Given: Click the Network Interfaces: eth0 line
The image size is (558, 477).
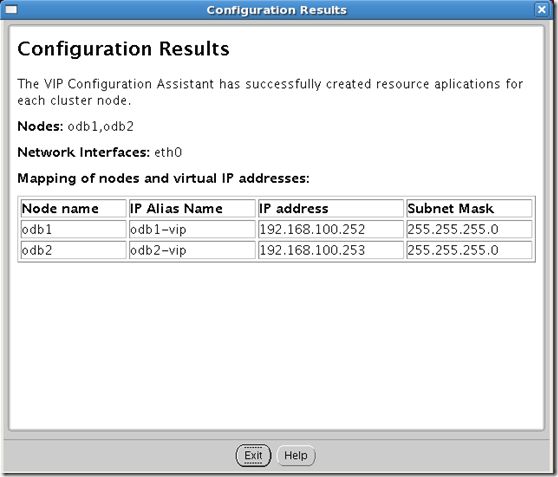Looking at the screenshot, I should coord(100,152).
